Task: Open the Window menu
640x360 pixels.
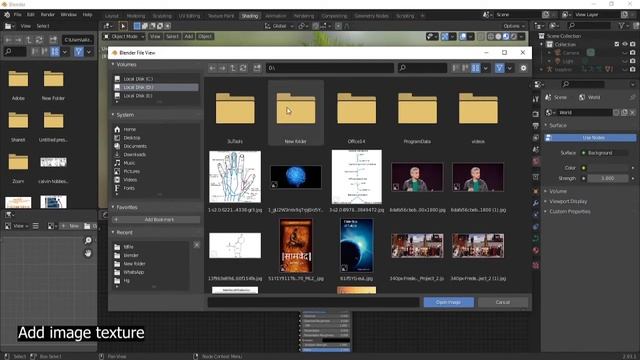Action: click(69, 14)
